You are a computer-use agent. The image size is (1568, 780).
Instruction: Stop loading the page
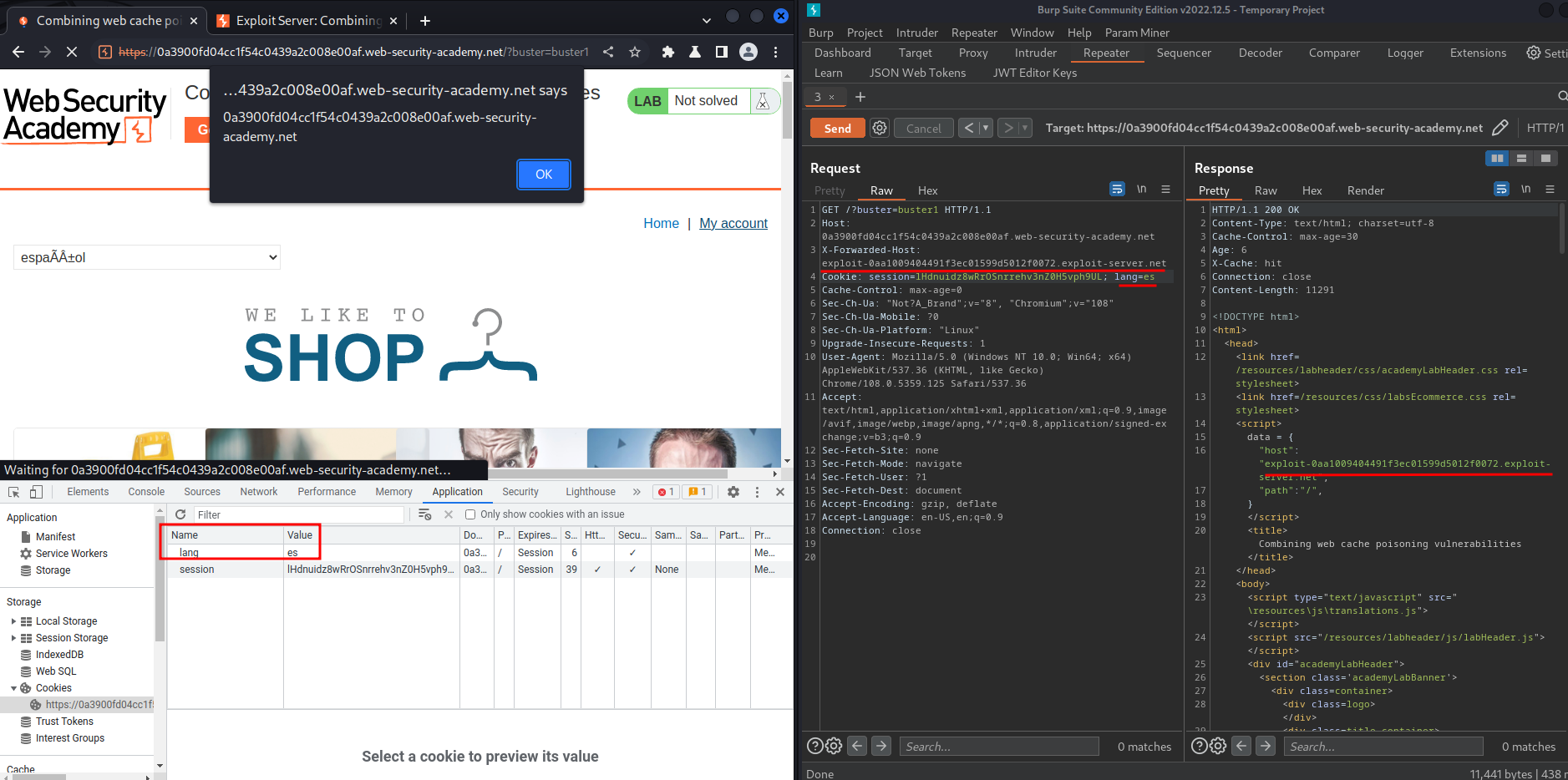point(72,52)
